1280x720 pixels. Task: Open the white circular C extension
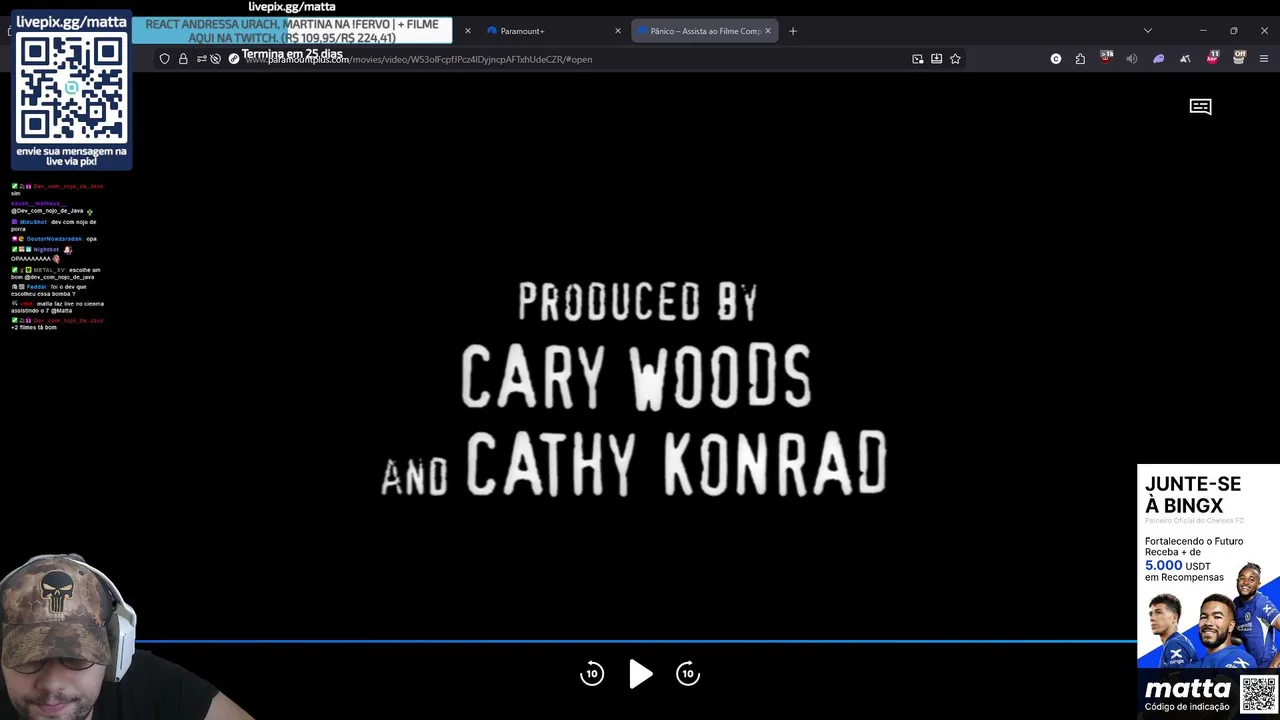click(1056, 59)
